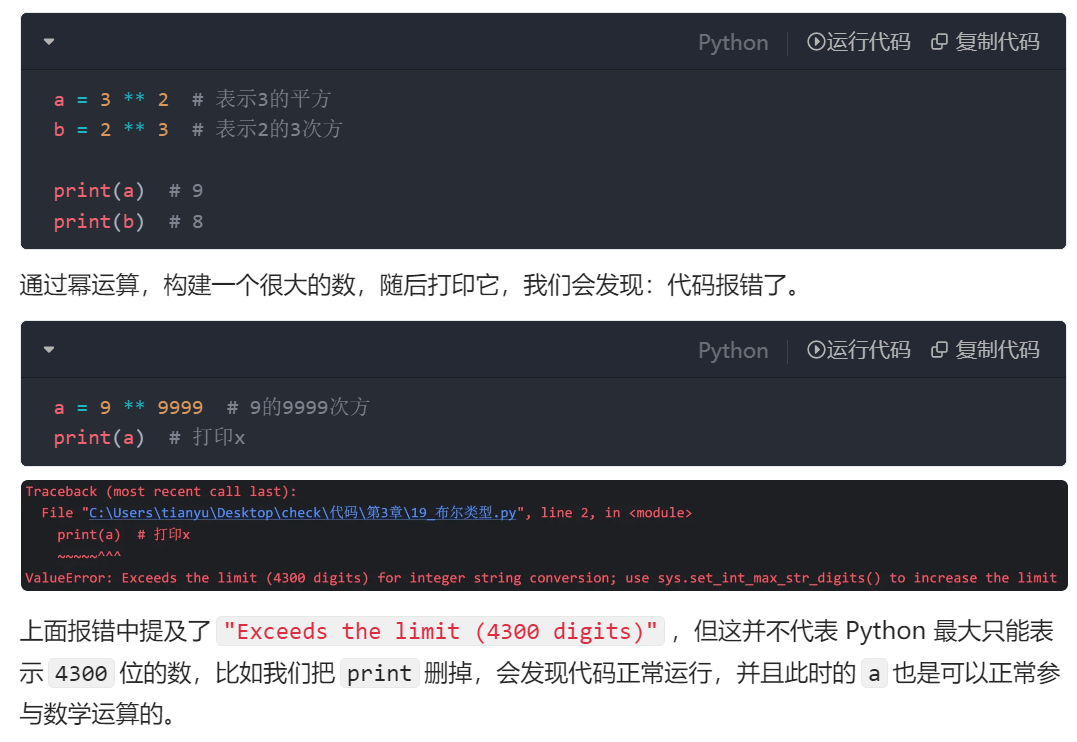Click the 'print(b) # 8' line
Image resolution: width=1077 pixels, height=742 pixels.
point(128,222)
